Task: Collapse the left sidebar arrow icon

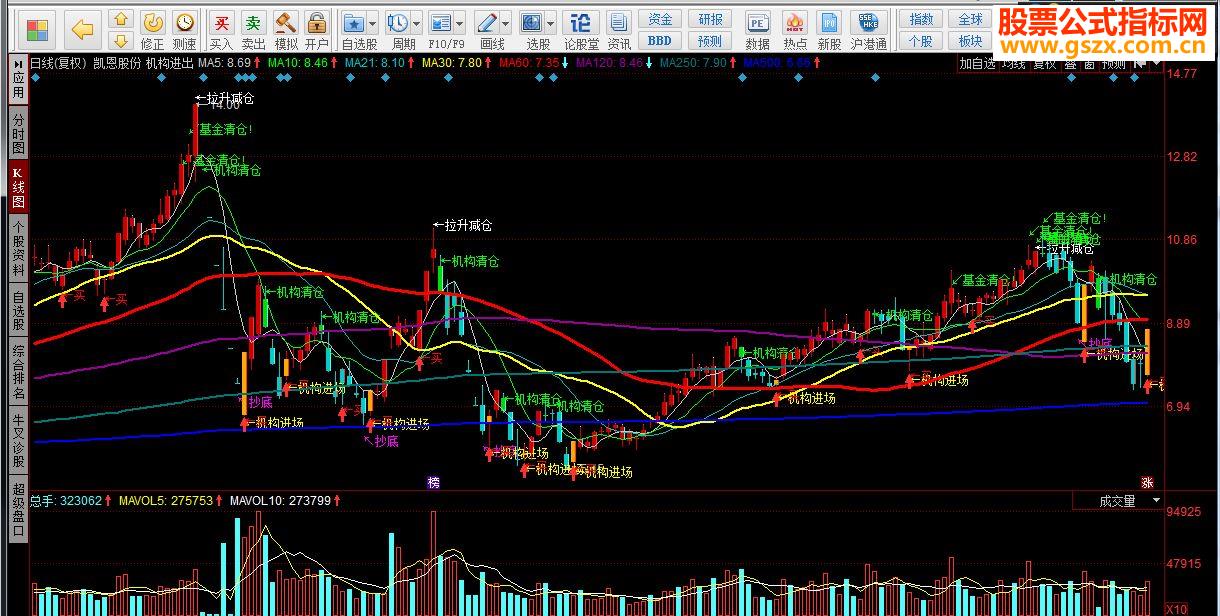Action: pos(18,62)
